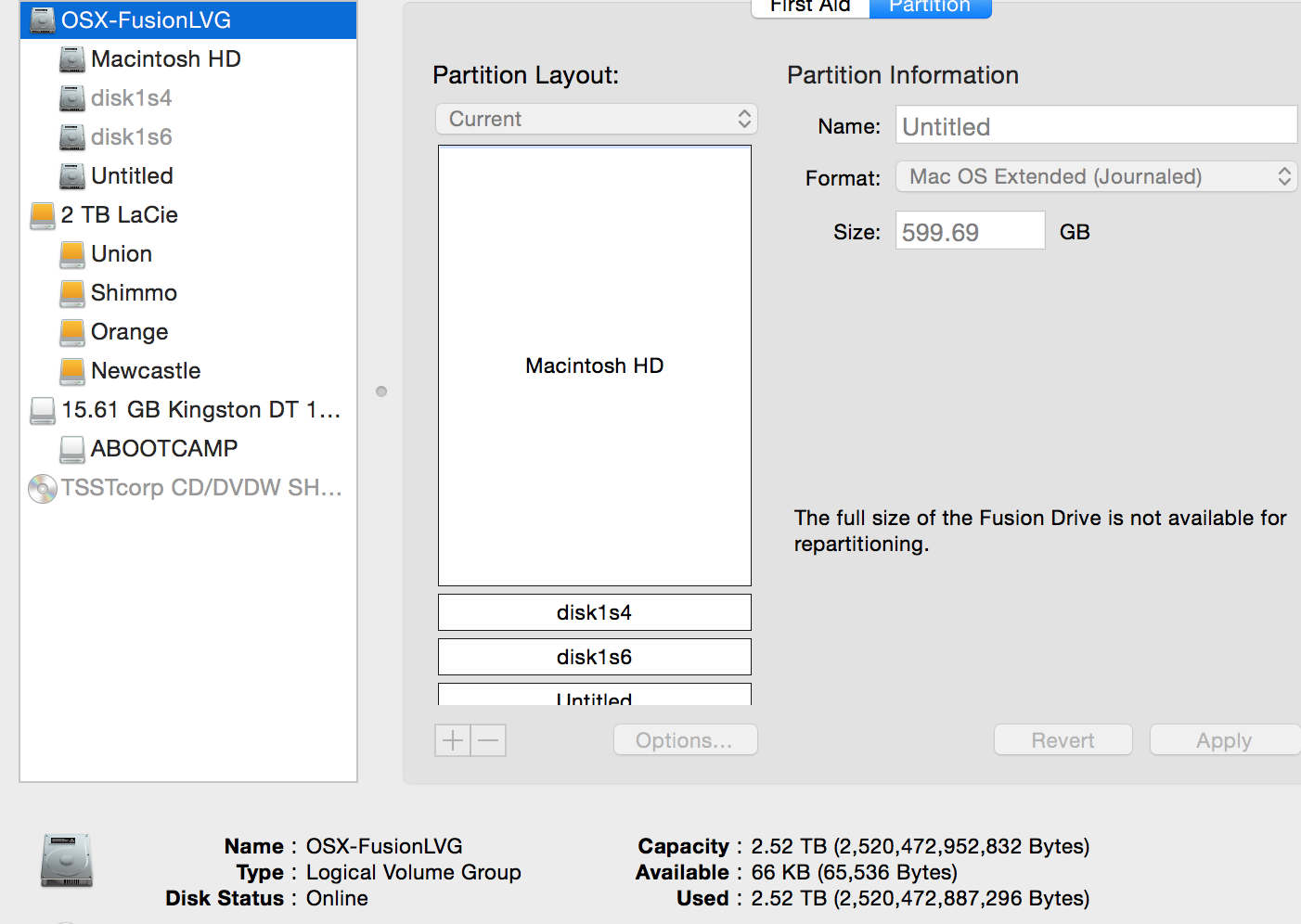Click the OSX-FusionLVG drive icon in the sidebar

pyautogui.click(x=43, y=19)
